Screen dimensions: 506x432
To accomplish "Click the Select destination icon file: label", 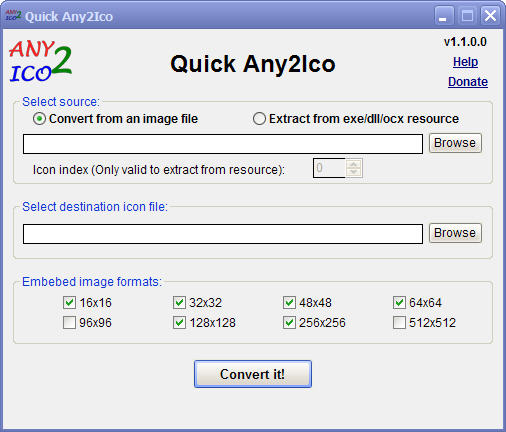I will point(95,207).
